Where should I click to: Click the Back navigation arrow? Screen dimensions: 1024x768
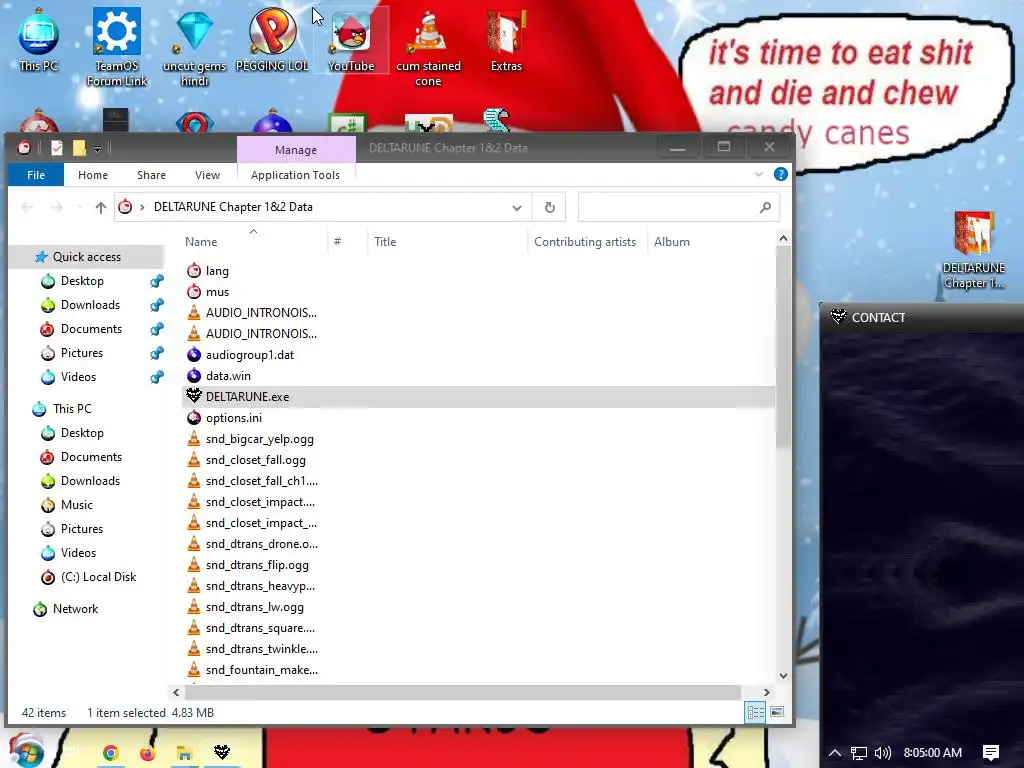27,208
